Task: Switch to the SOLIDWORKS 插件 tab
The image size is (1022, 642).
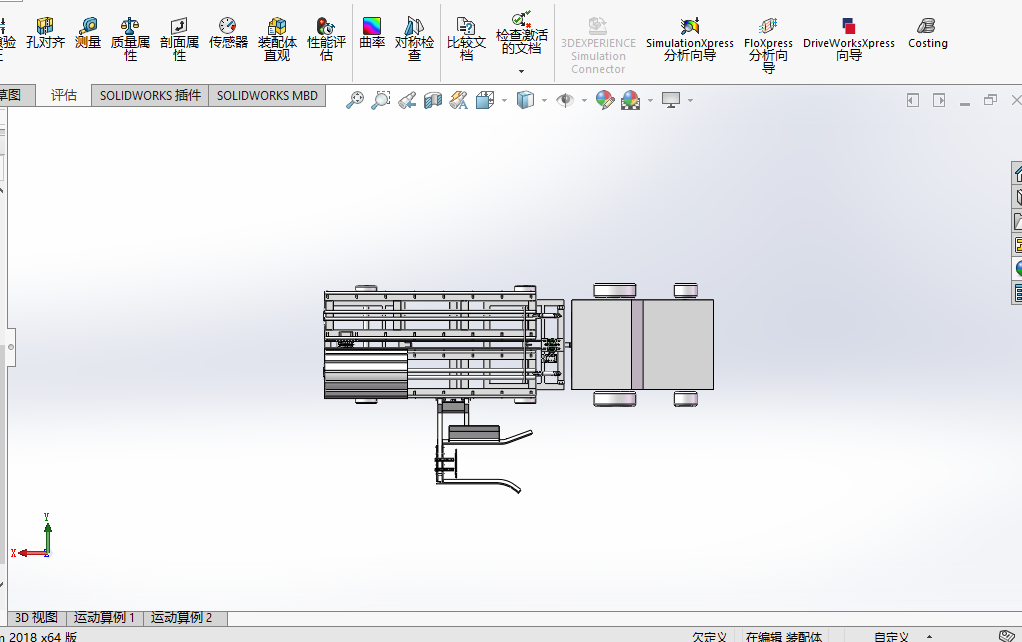Action: [x=150, y=95]
